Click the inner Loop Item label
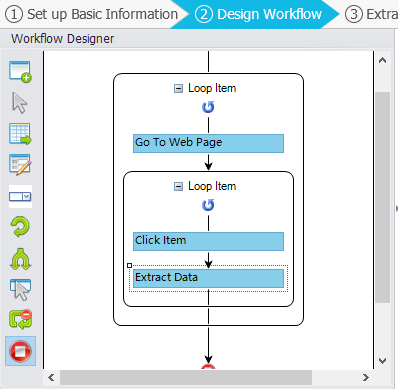 pos(212,186)
